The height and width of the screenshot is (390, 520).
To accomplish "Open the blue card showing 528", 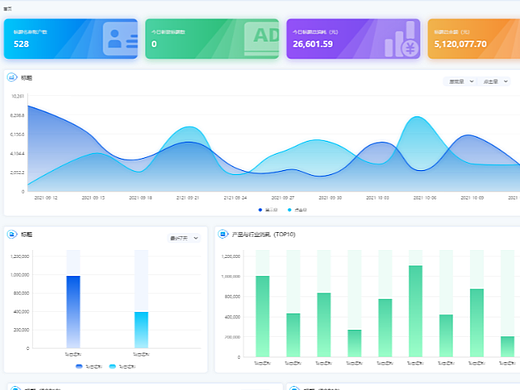I will tap(71, 39).
